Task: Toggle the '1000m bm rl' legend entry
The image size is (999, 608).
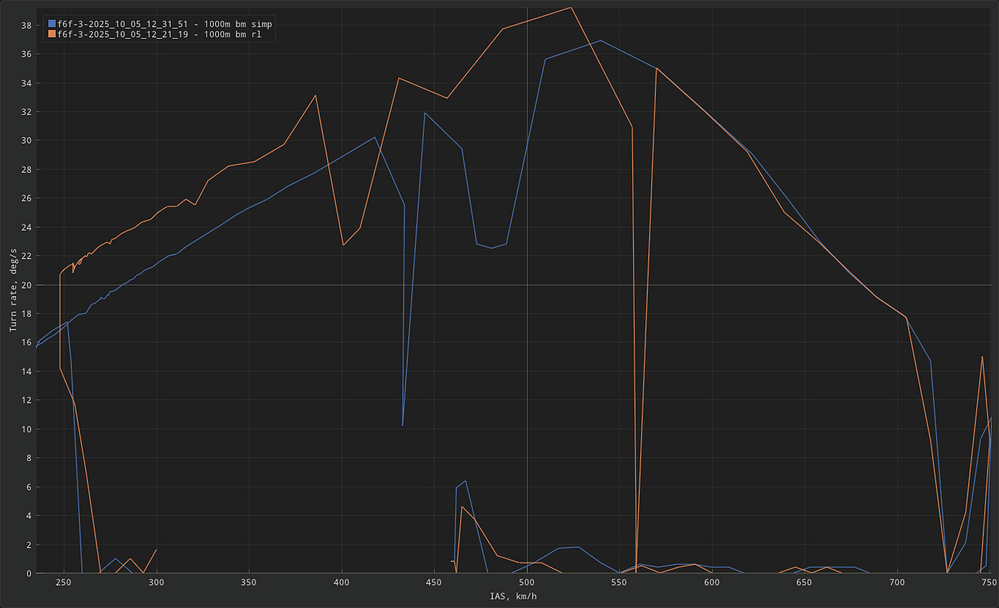Action: coord(148,34)
